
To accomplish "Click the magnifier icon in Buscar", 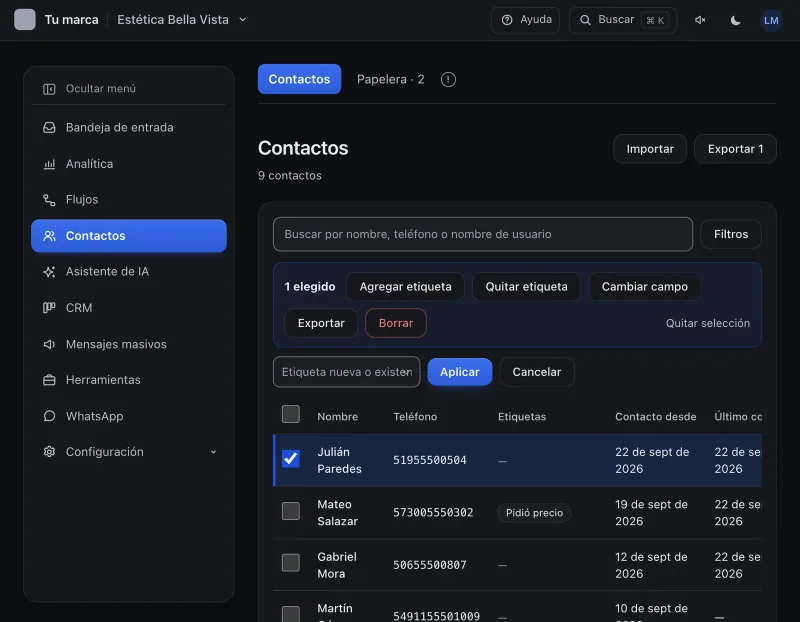I will tap(585, 20).
